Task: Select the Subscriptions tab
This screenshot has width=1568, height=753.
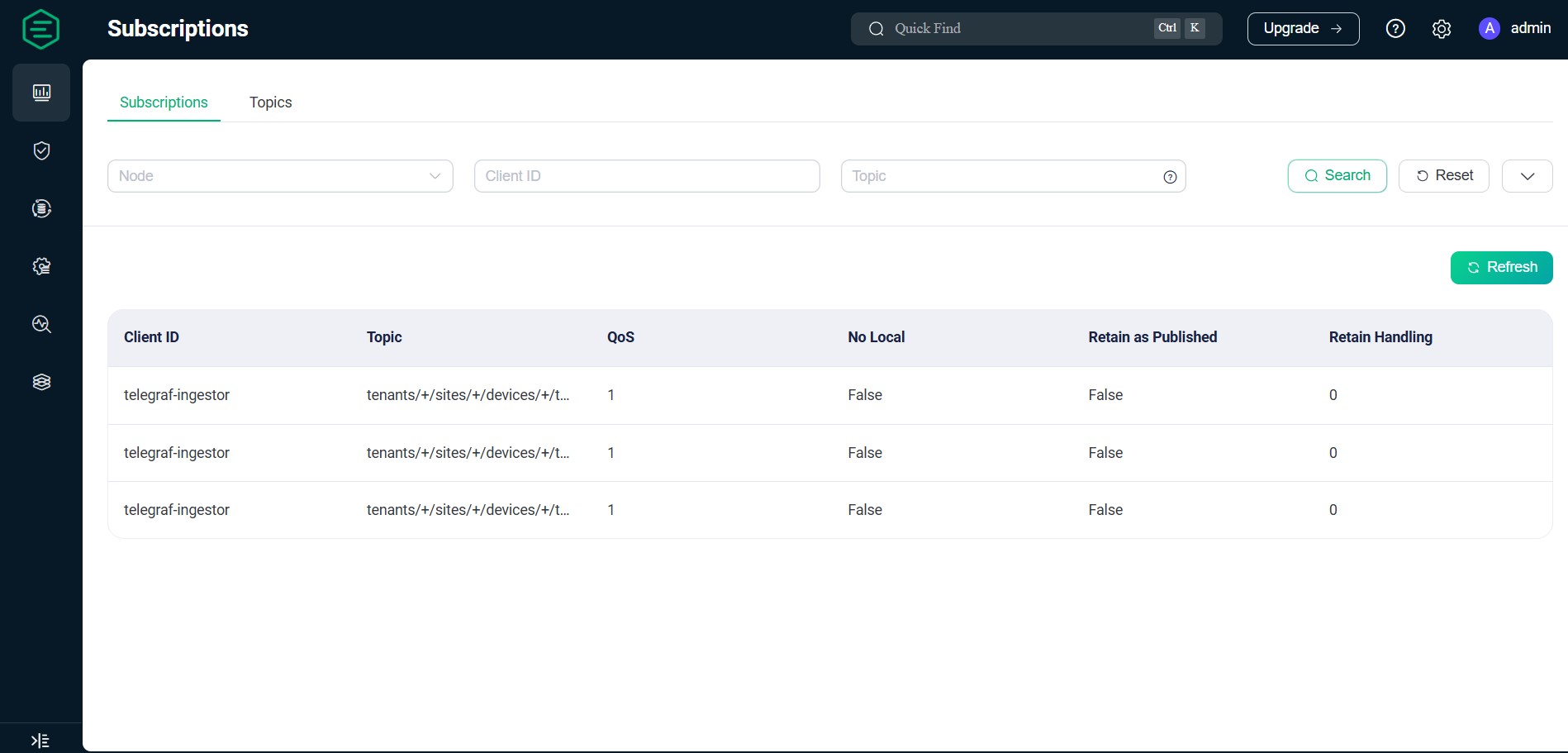Action: [x=164, y=102]
